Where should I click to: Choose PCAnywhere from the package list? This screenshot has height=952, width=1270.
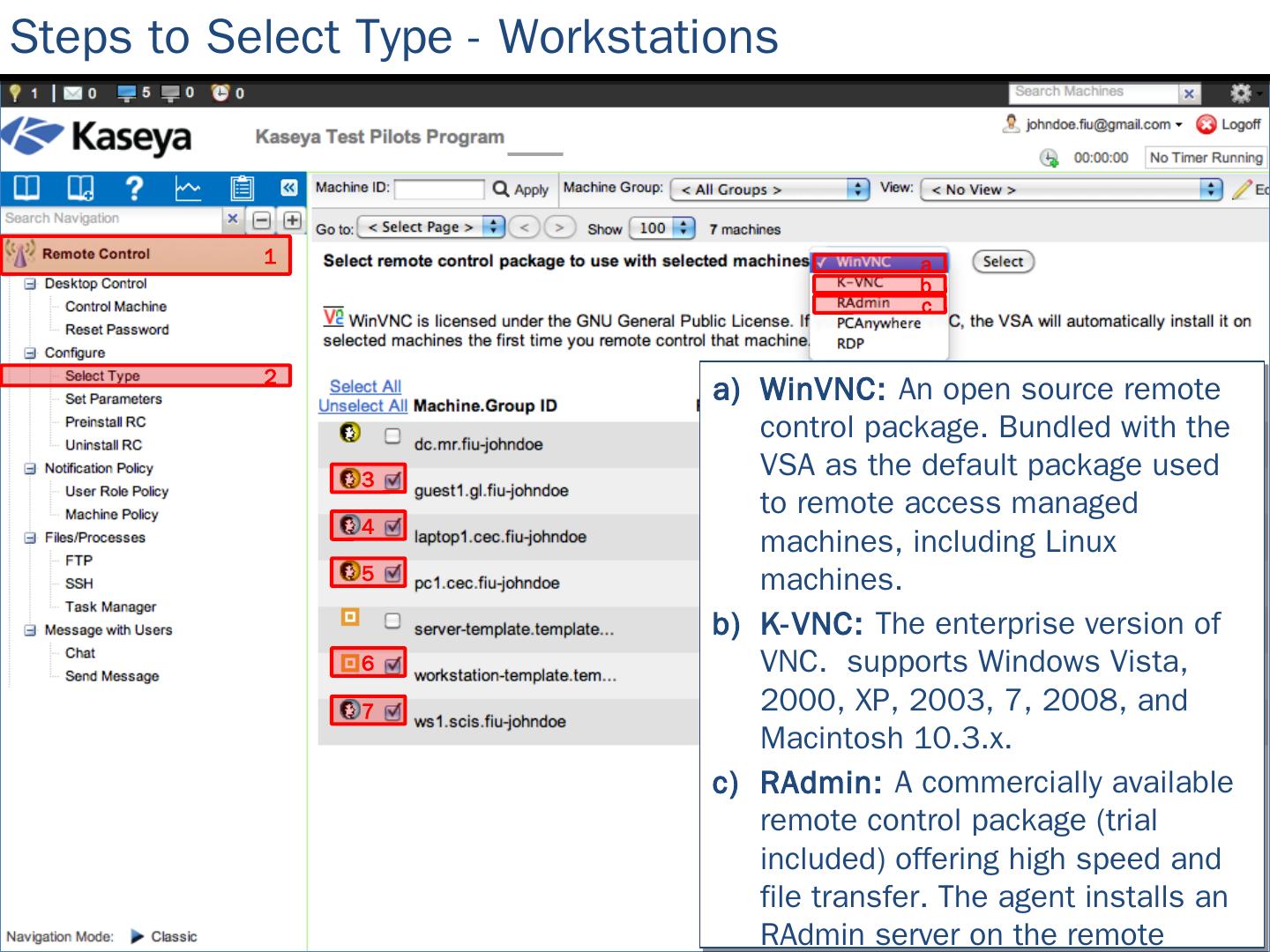click(x=878, y=324)
